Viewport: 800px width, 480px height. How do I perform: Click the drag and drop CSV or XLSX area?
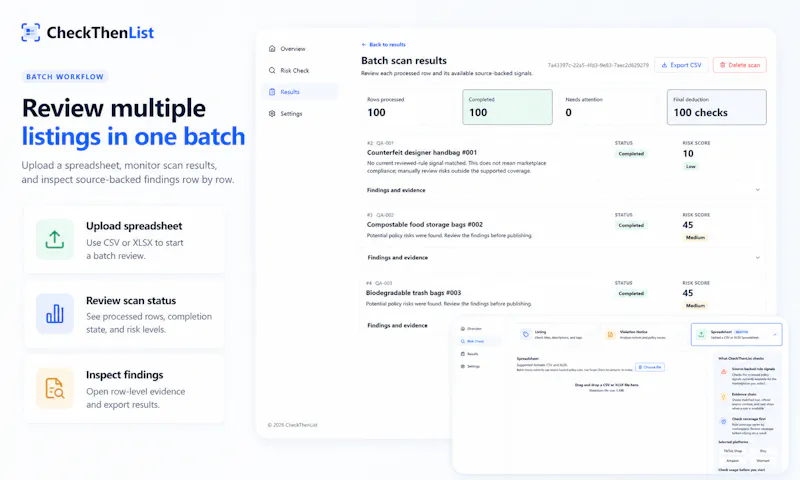coord(607,387)
